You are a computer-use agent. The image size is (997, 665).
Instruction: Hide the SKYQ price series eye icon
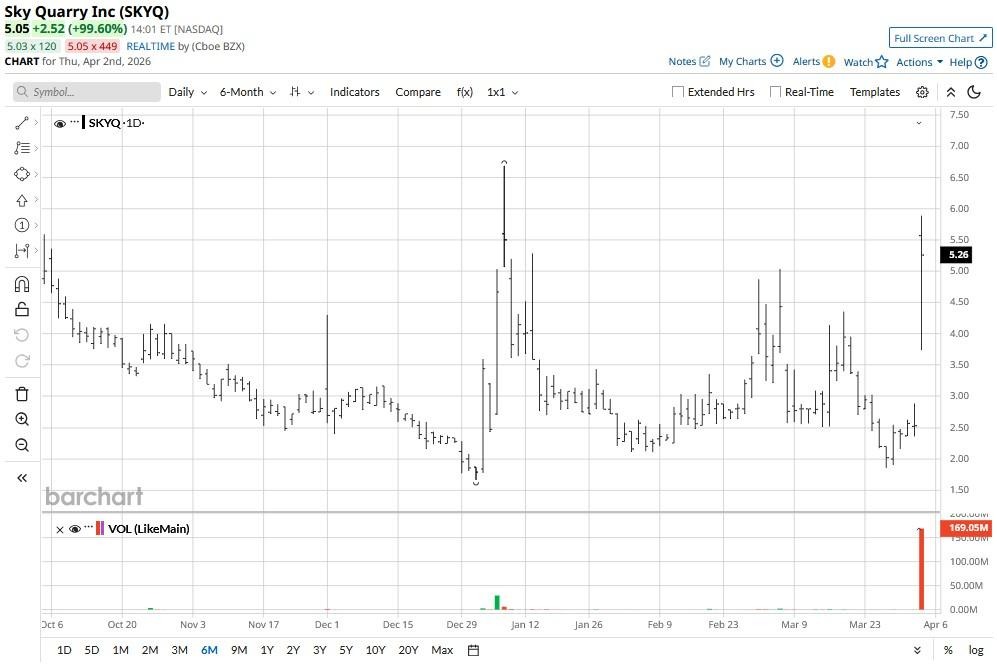pos(60,123)
